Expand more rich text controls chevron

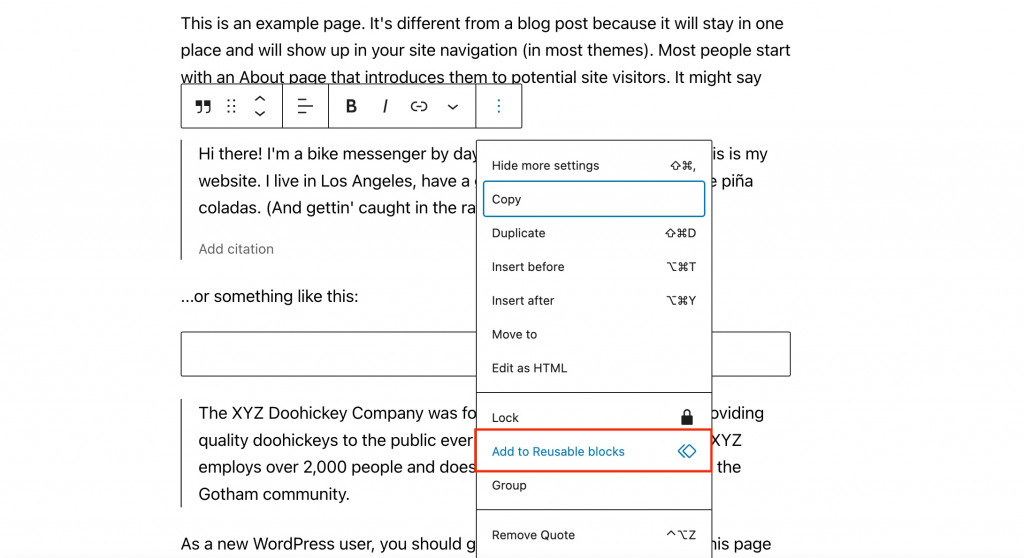point(453,107)
